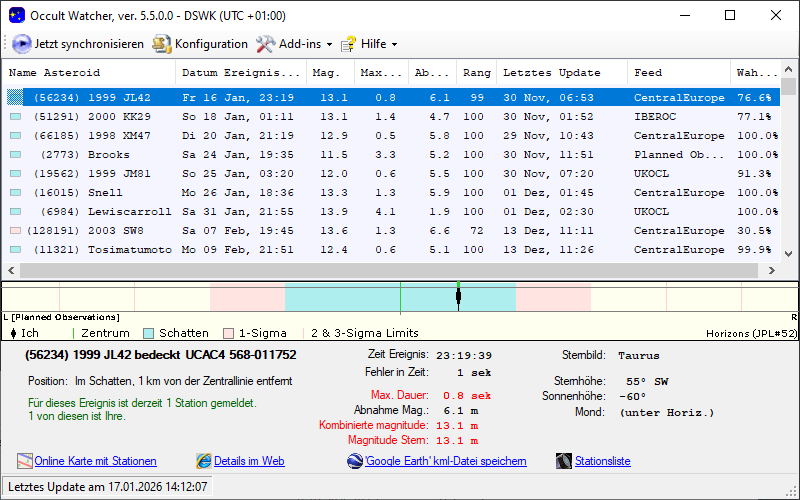Open the Add-ins menu label

click(x=300, y=44)
